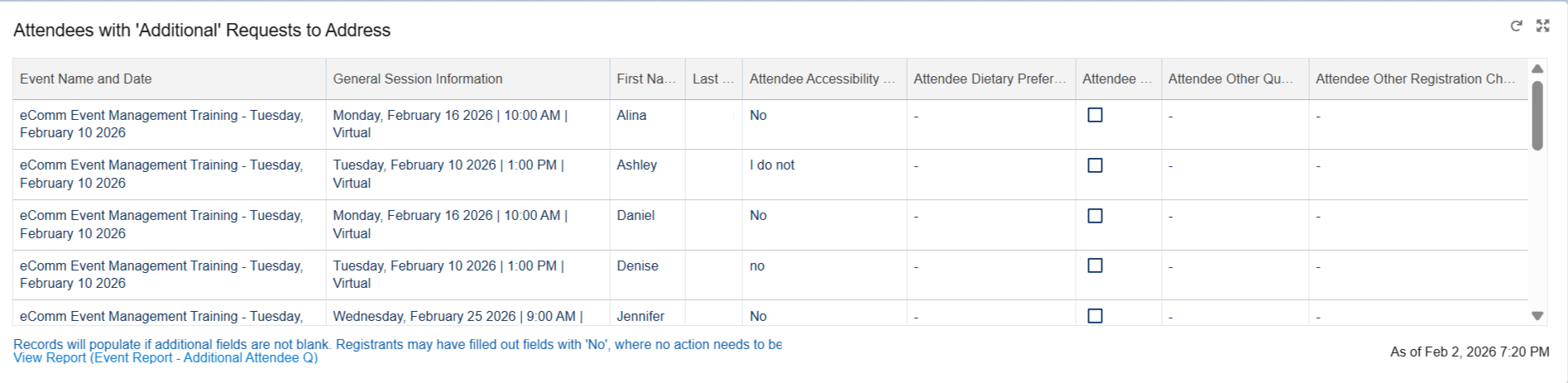Sort by General Session Information column
This screenshot has width=1568, height=383.
click(x=418, y=79)
